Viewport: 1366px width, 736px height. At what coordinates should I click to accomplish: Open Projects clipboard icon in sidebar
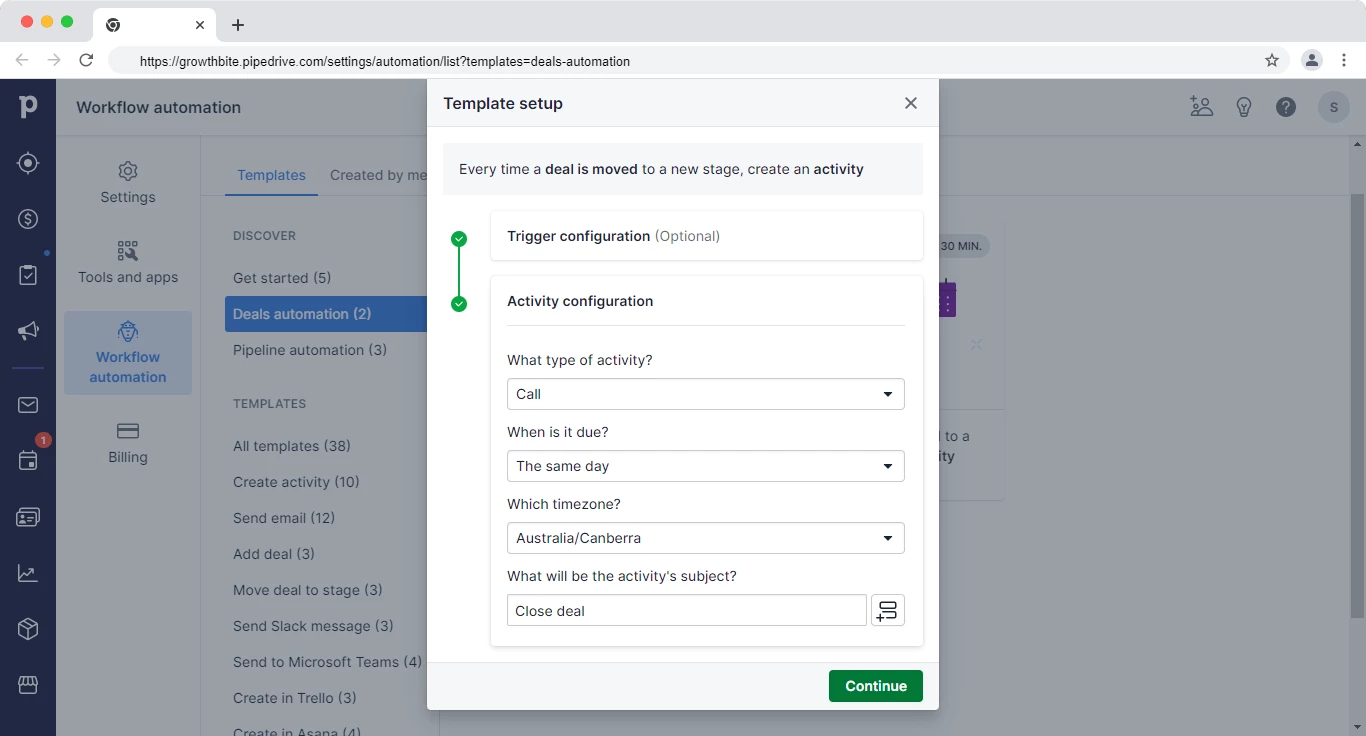click(28, 275)
